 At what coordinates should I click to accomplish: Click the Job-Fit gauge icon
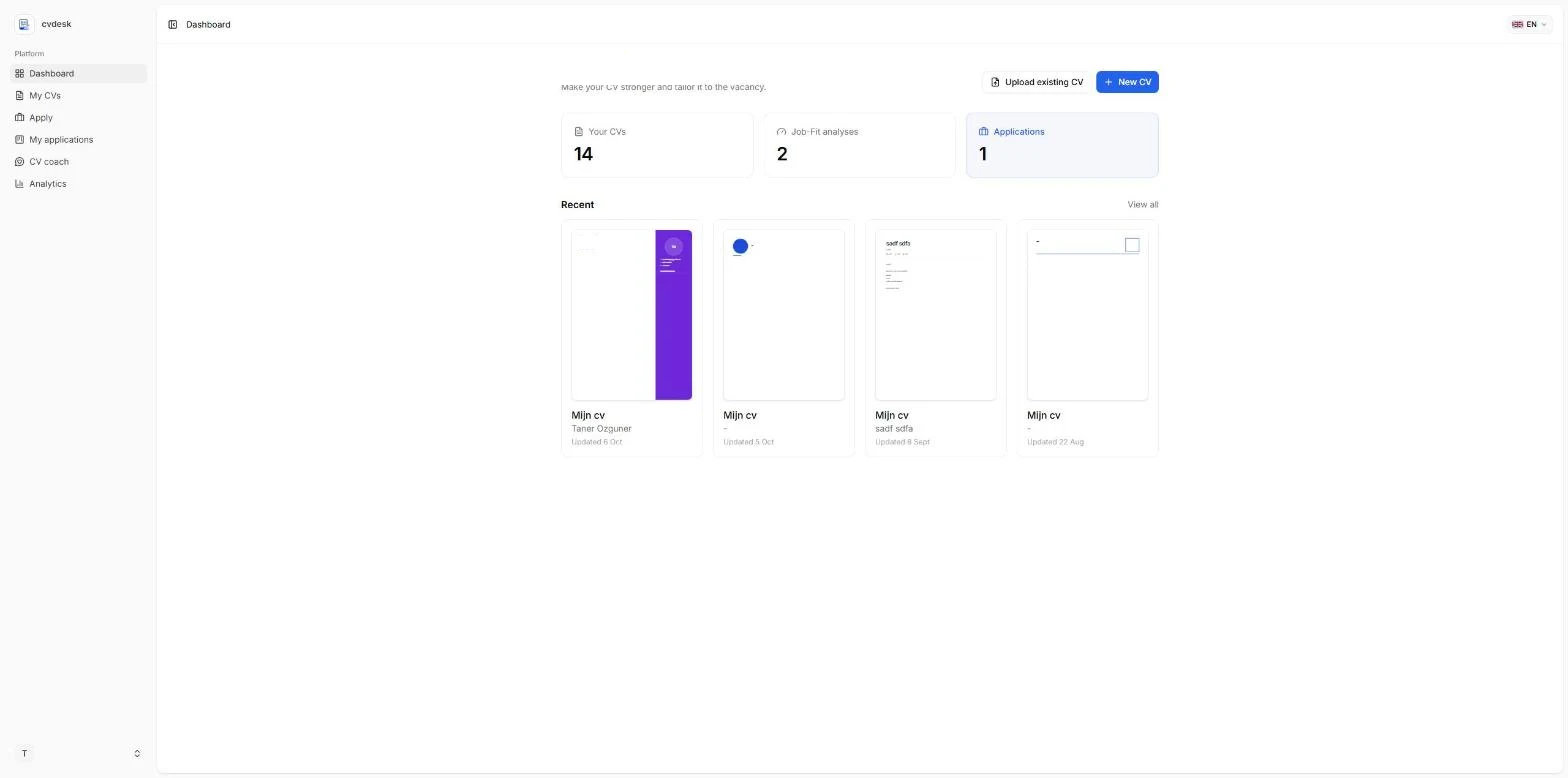(x=781, y=131)
